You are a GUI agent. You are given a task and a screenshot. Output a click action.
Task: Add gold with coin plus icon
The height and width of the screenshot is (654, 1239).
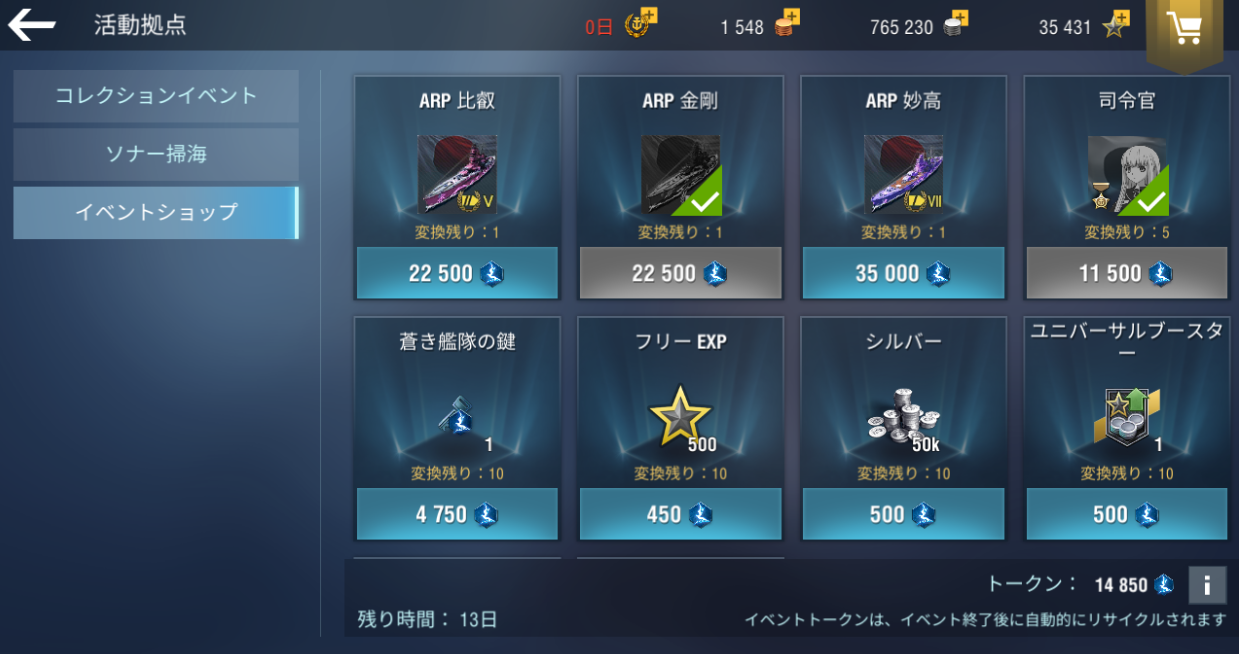coord(787,24)
